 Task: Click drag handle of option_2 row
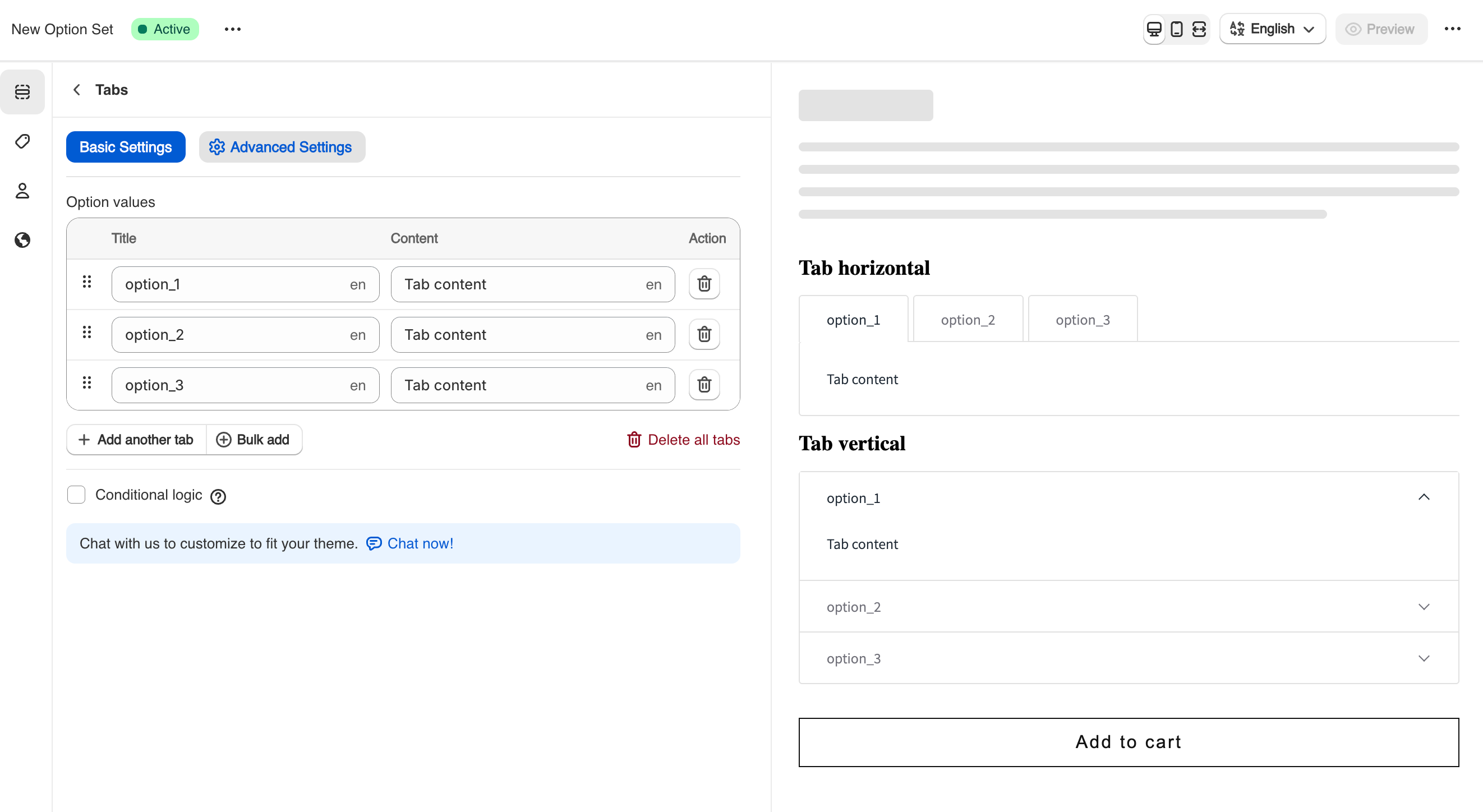point(87,332)
